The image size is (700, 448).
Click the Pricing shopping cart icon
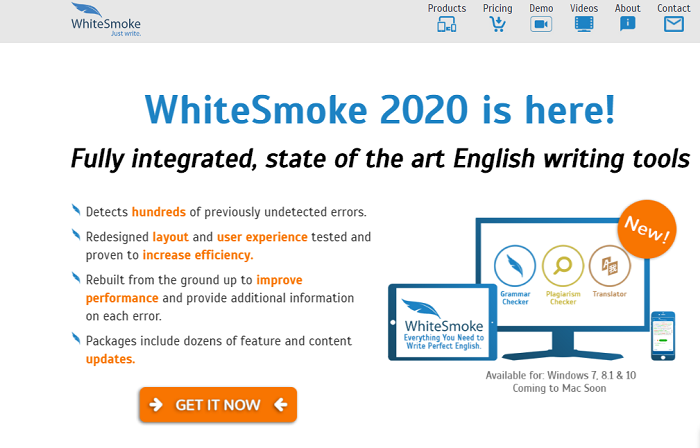(x=497, y=24)
